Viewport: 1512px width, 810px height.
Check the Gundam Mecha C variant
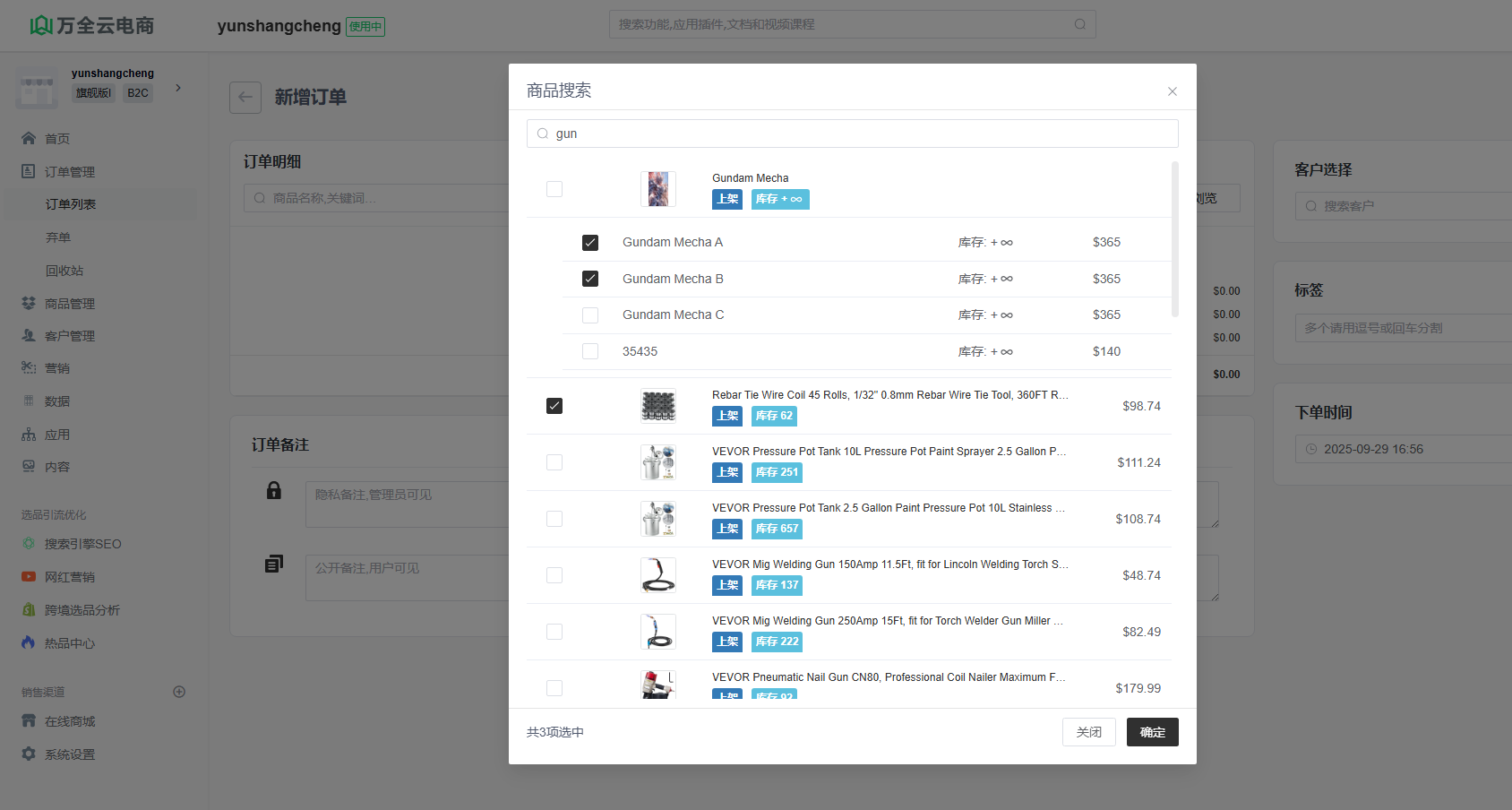tap(590, 315)
